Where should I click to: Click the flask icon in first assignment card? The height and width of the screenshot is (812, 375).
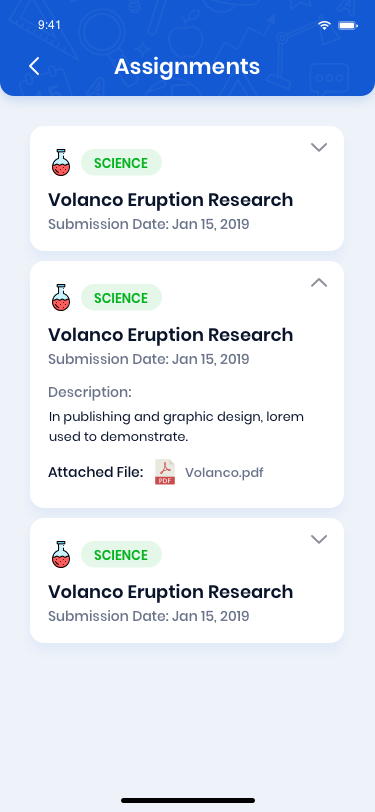point(61,163)
